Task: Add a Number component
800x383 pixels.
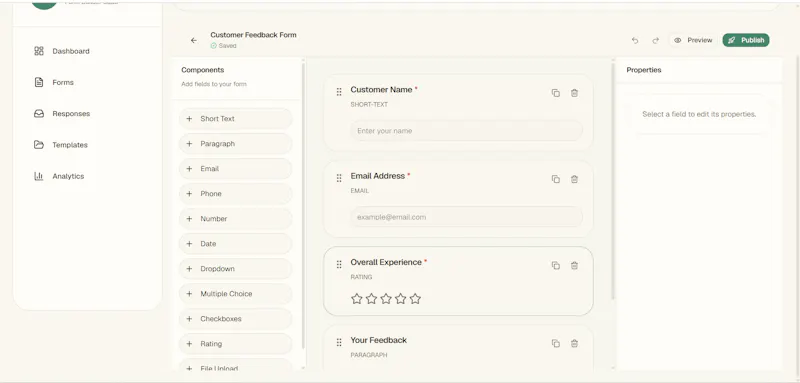Action: tap(236, 219)
